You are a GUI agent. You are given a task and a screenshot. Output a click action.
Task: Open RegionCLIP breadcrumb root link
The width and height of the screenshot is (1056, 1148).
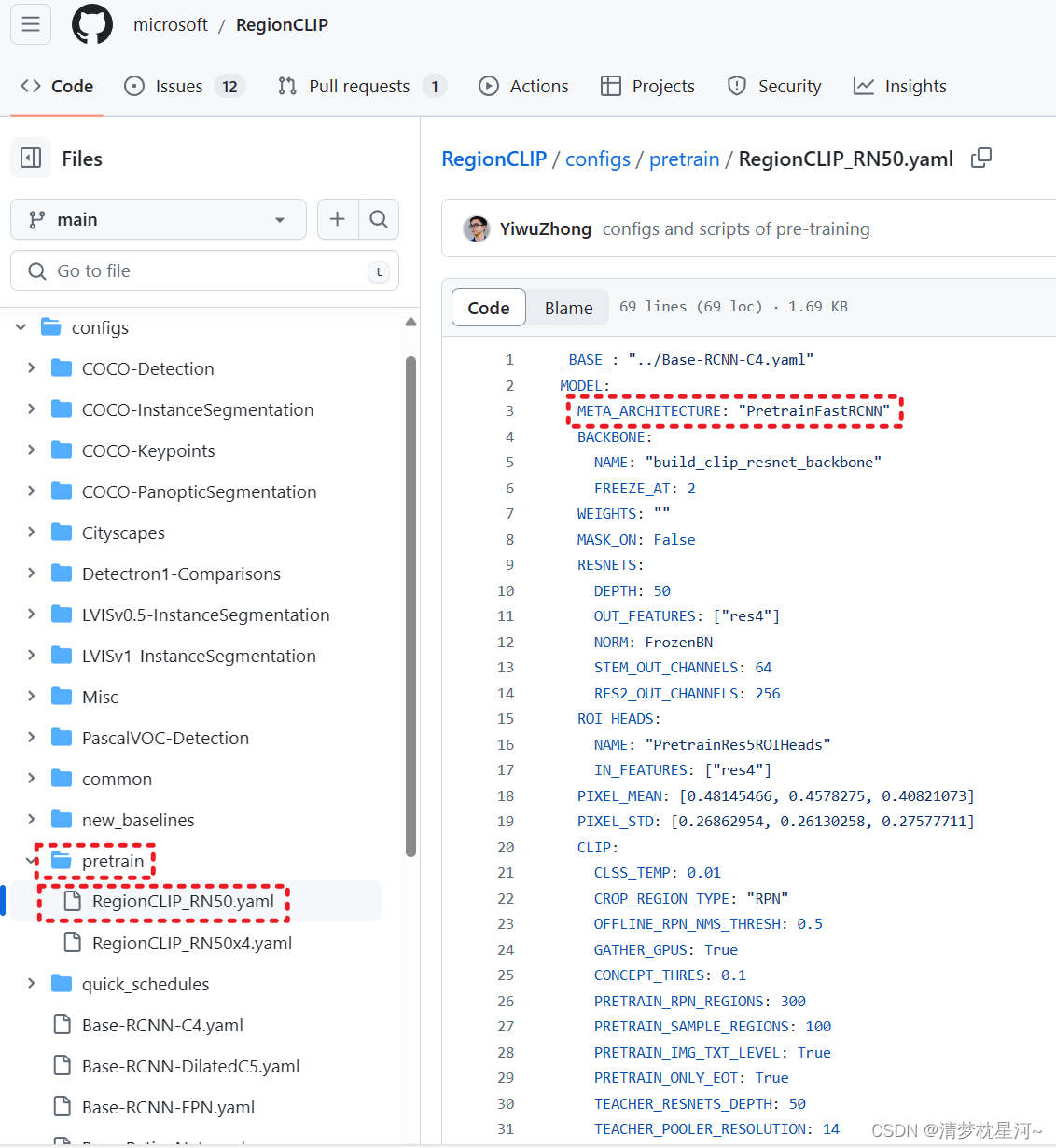(x=493, y=159)
